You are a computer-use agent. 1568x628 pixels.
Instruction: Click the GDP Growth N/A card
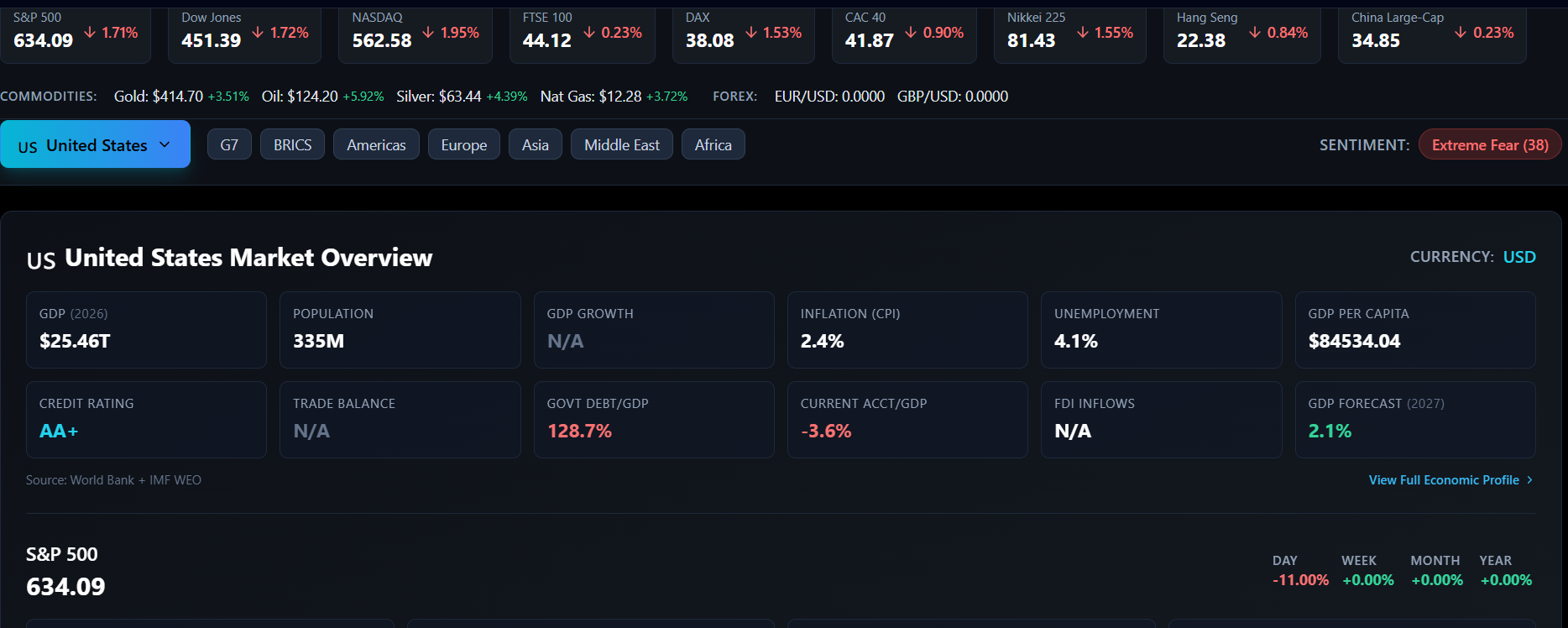click(654, 330)
